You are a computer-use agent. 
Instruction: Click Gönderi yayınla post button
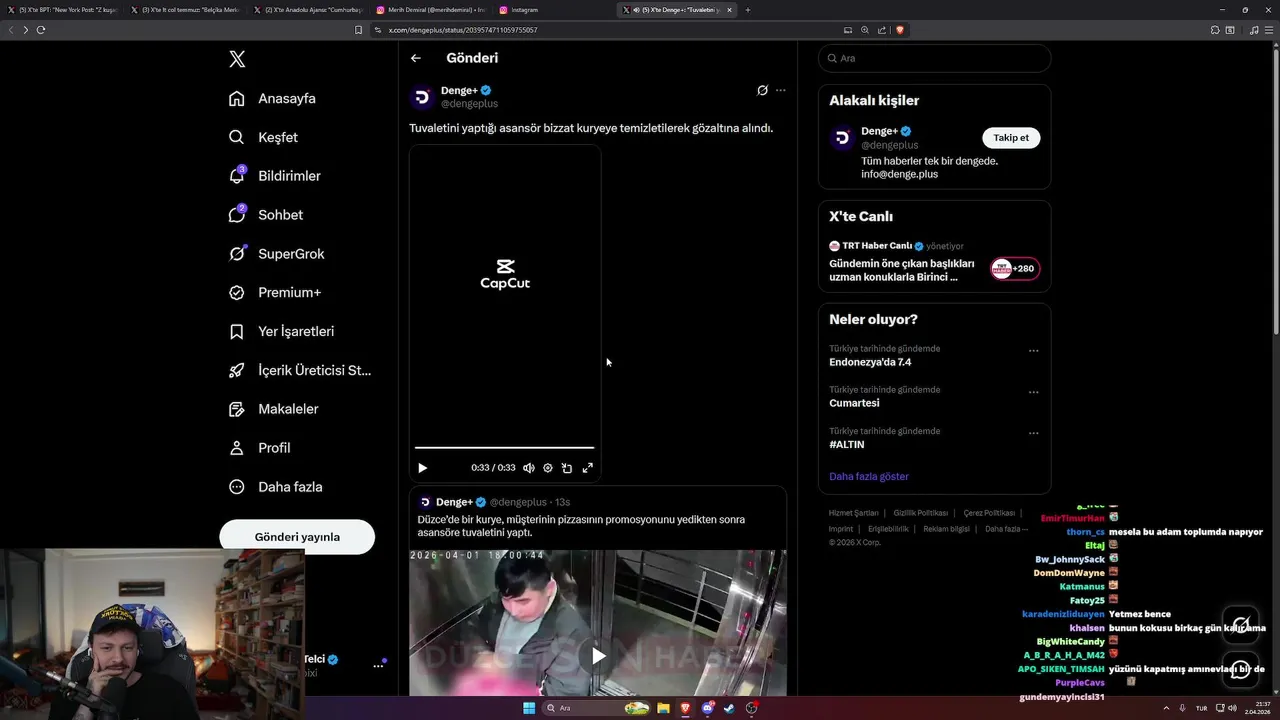(297, 537)
